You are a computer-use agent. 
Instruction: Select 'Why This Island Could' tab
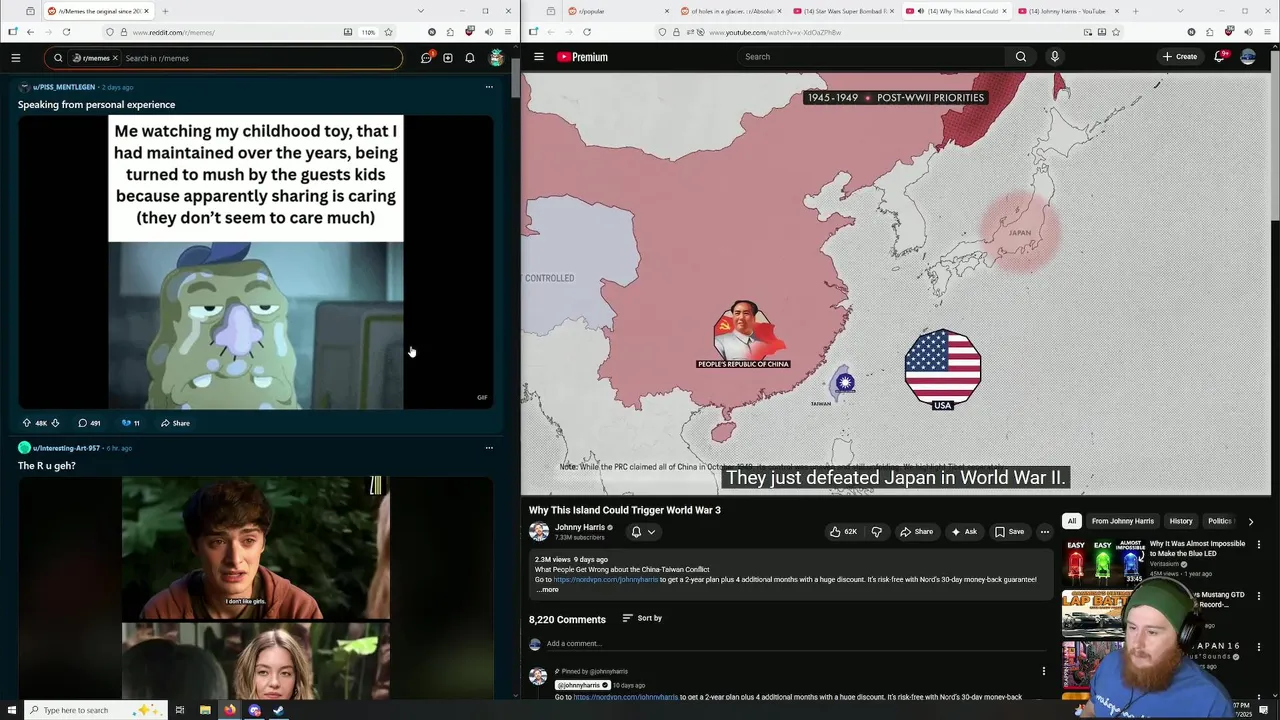[956, 11]
